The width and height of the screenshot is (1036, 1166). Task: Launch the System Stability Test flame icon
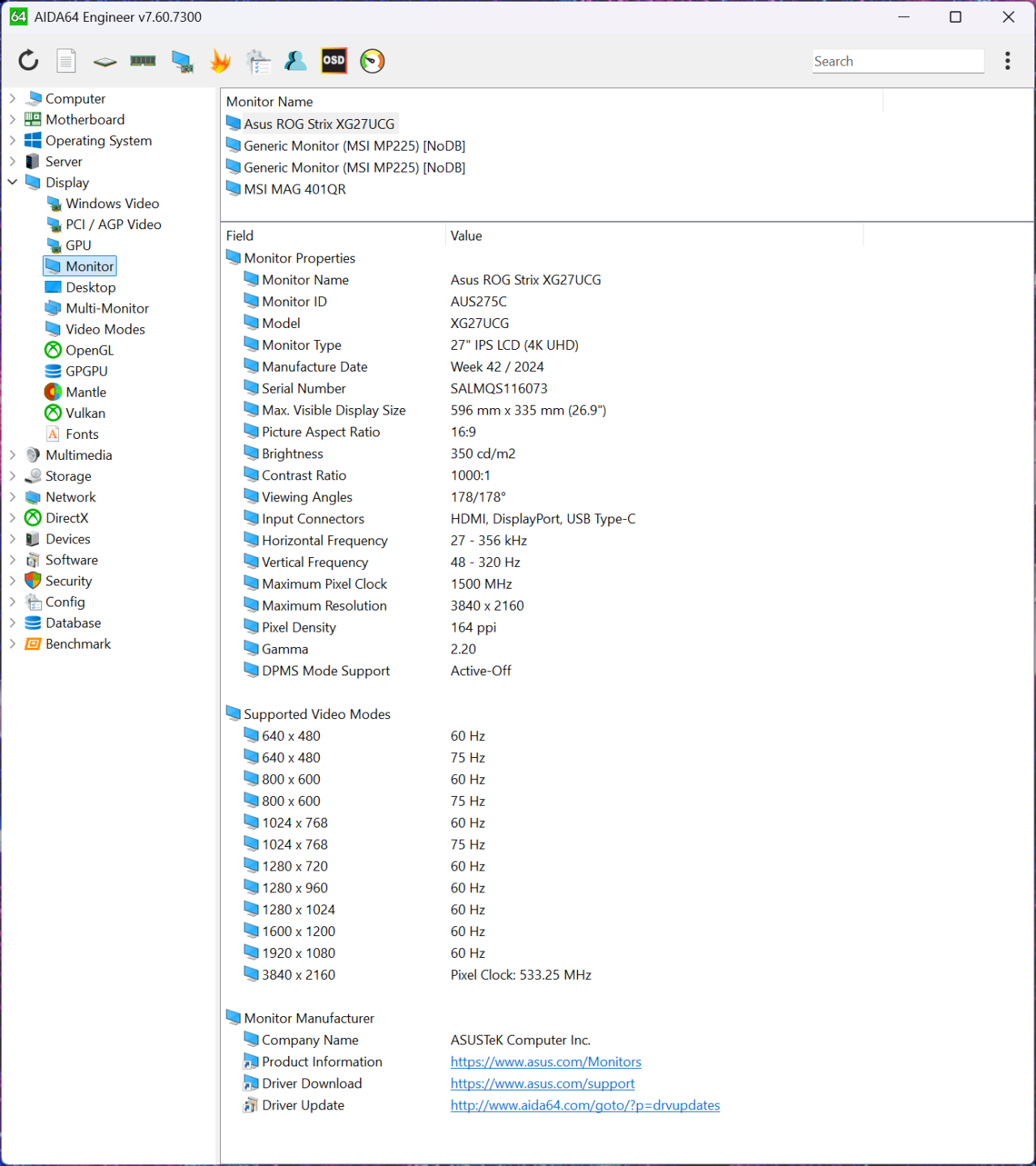click(x=220, y=61)
